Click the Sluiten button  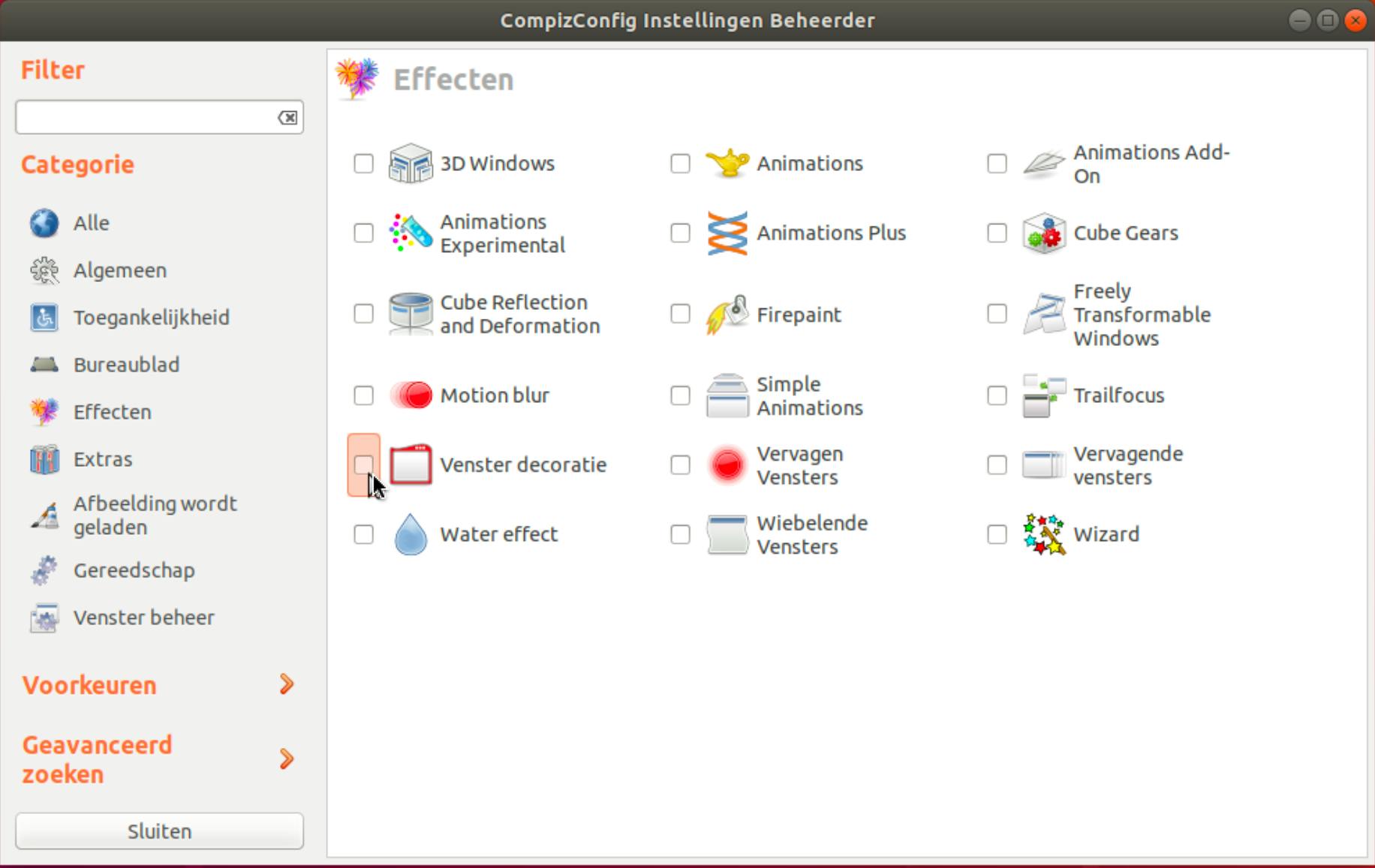(159, 831)
